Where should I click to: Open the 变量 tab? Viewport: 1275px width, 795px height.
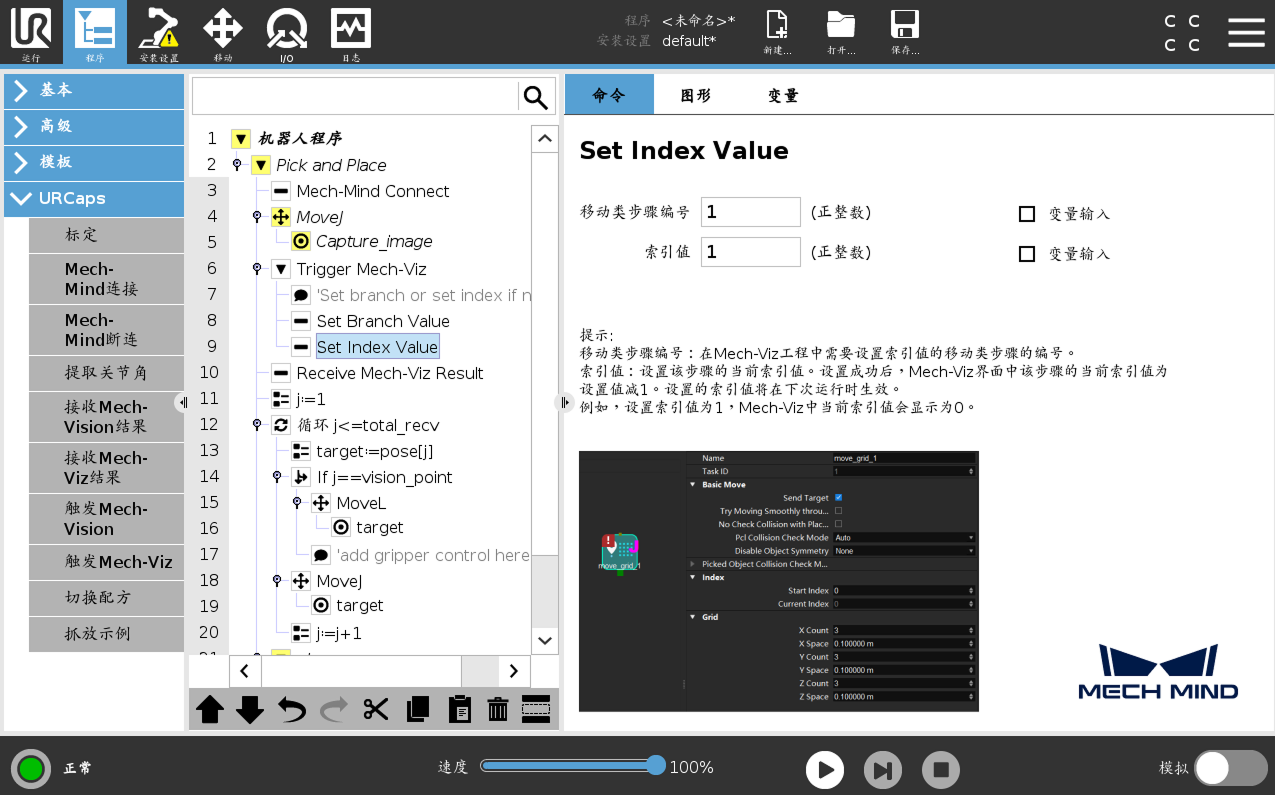(x=781, y=95)
